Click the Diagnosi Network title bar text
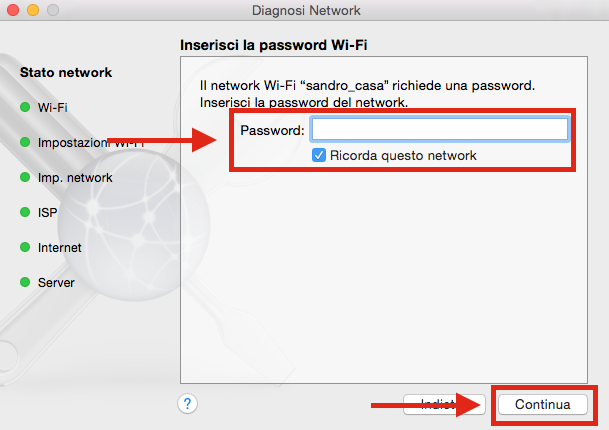Viewport: 609px width, 430px height. (306, 10)
